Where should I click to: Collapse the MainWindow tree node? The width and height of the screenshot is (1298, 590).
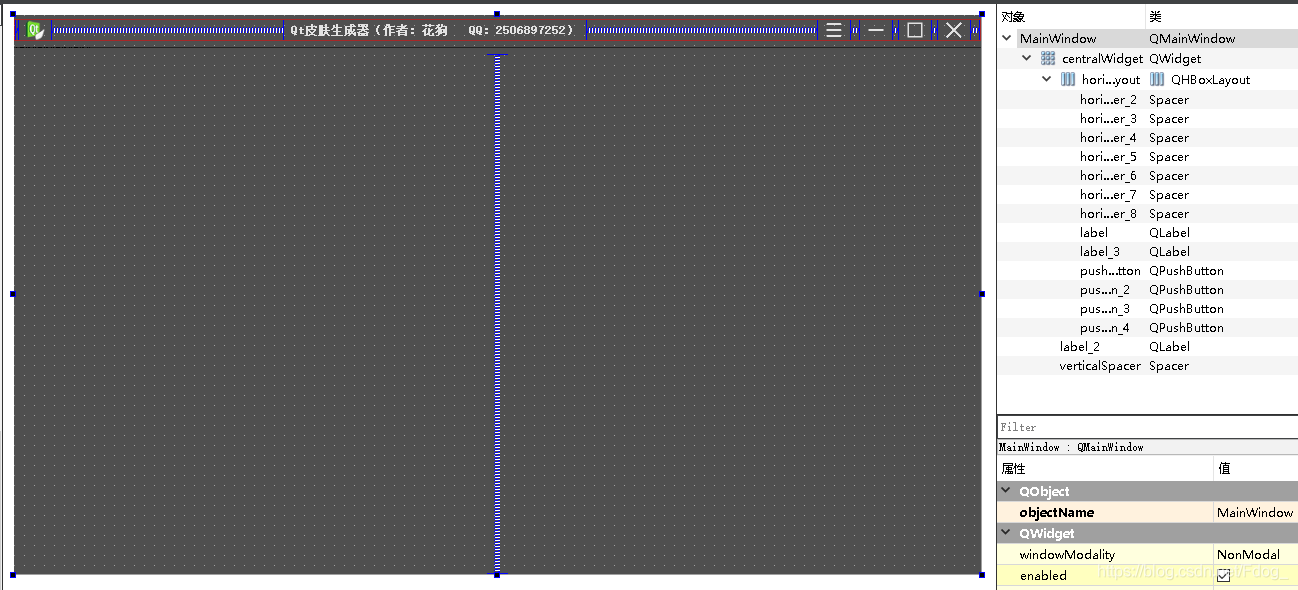[x=1007, y=39]
